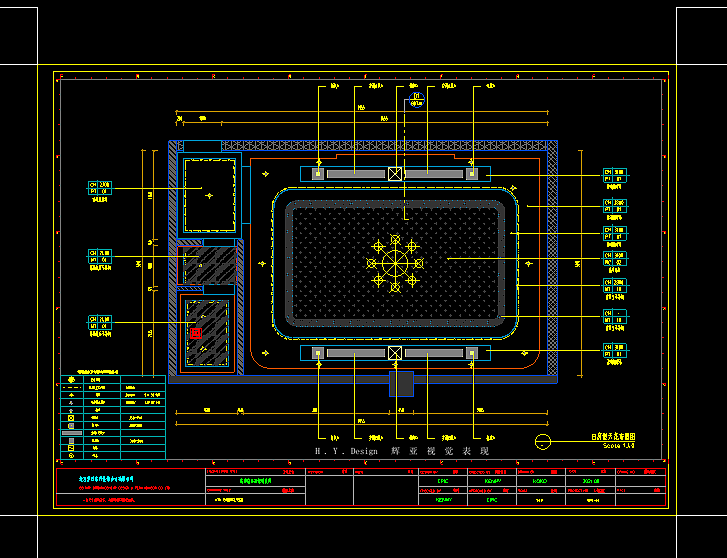Select the top-right gray linear diffuser bar

point(434,174)
